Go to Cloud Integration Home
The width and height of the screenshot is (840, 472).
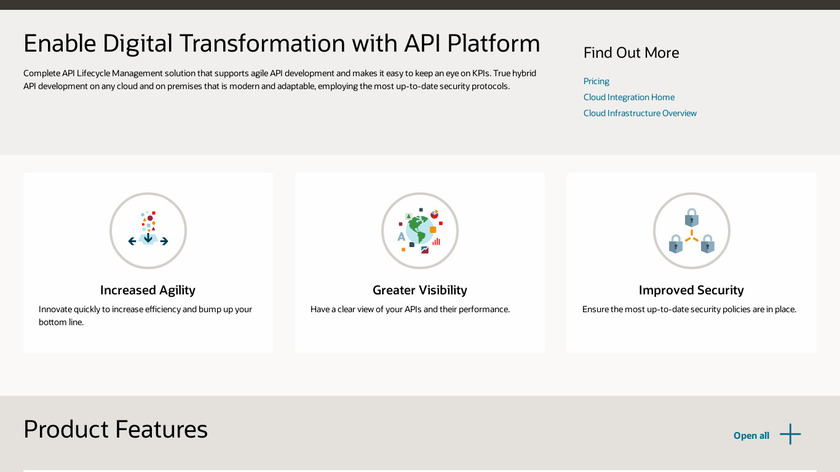tap(629, 97)
